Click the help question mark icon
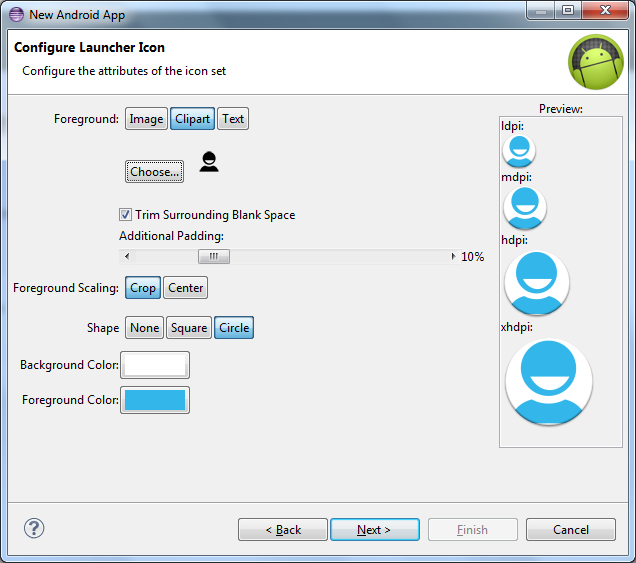The width and height of the screenshot is (636, 563). (33, 528)
